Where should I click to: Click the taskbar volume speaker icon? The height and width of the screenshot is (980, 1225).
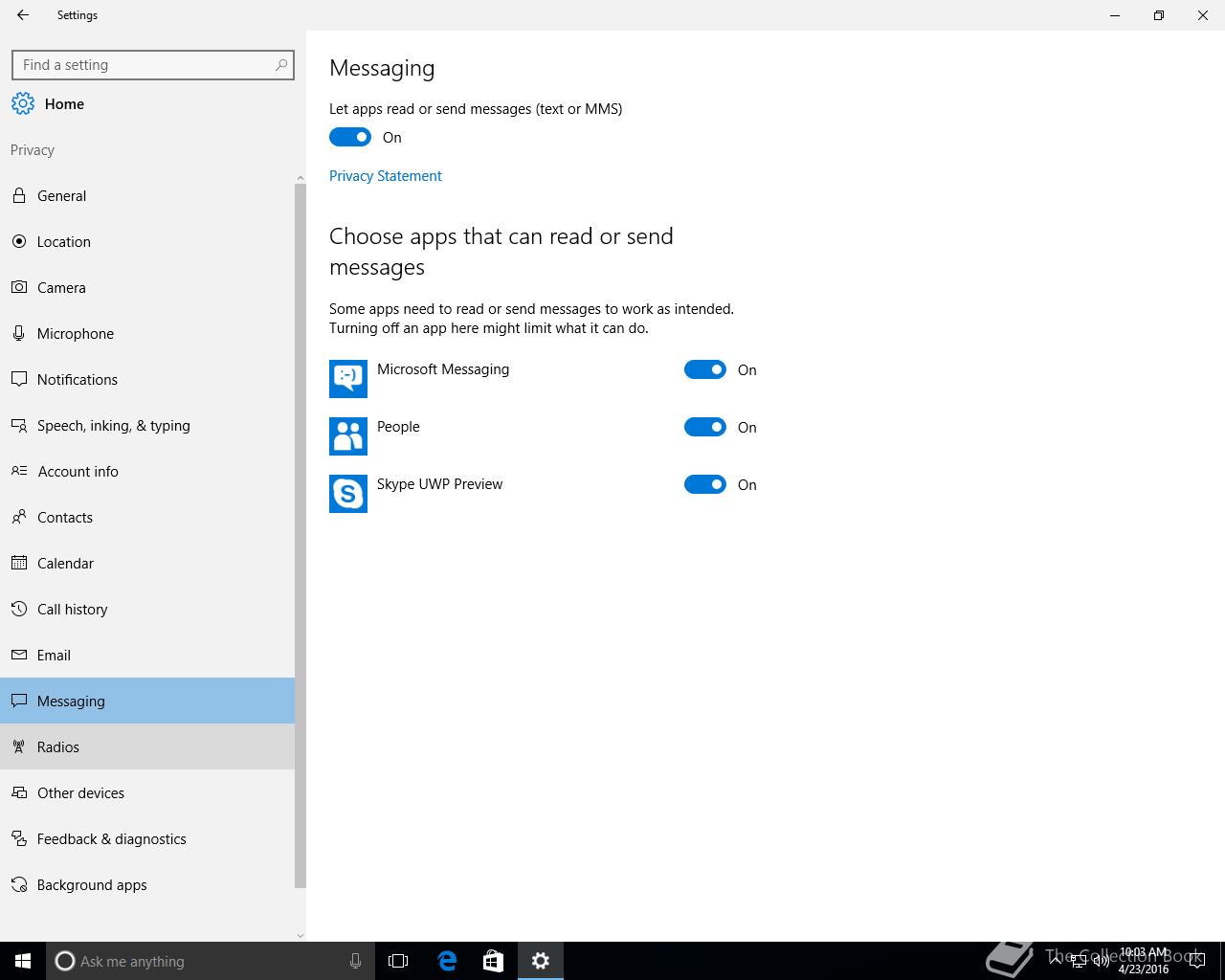point(1101,961)
